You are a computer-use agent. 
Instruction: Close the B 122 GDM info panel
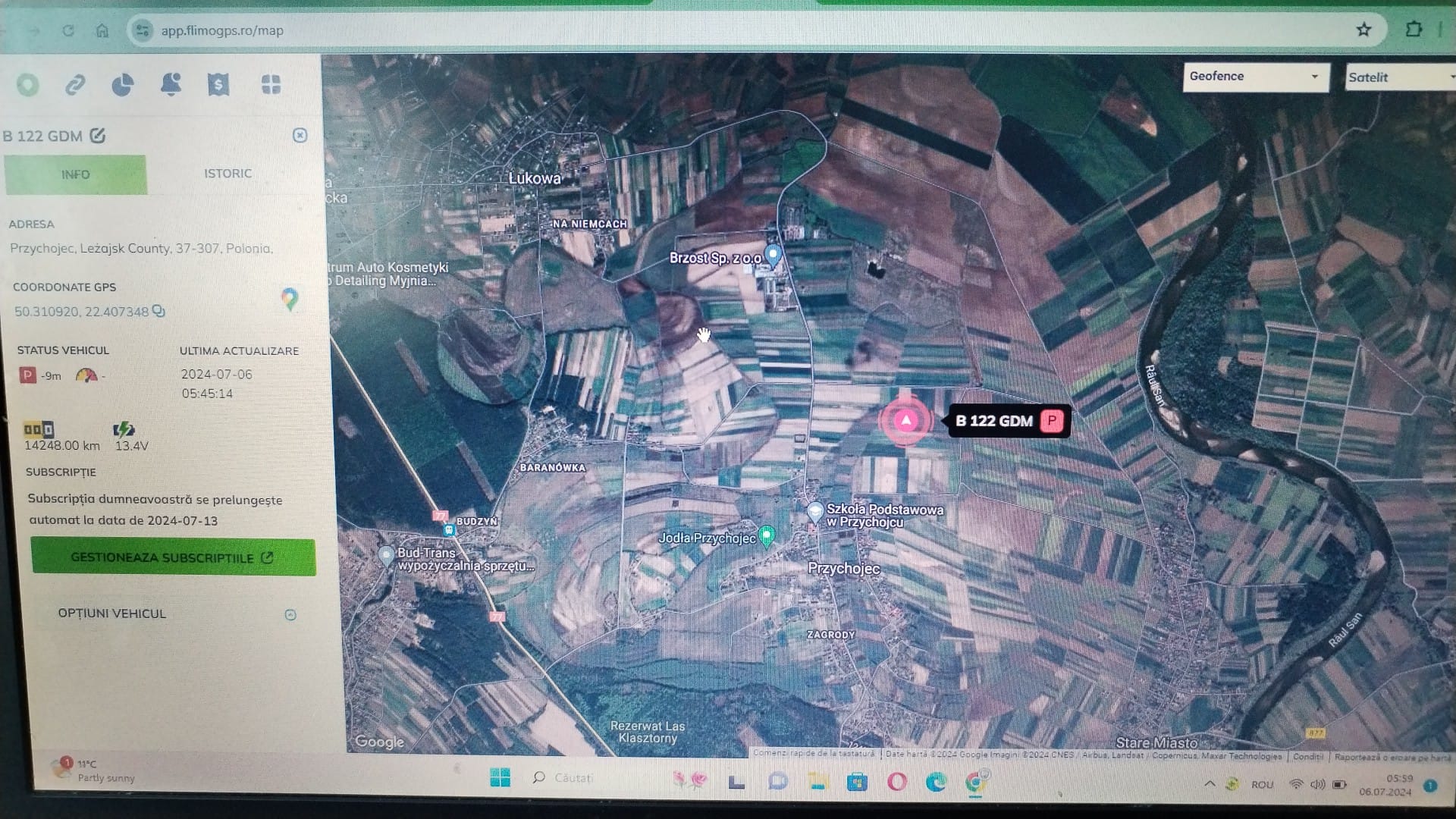pos(300,135)
